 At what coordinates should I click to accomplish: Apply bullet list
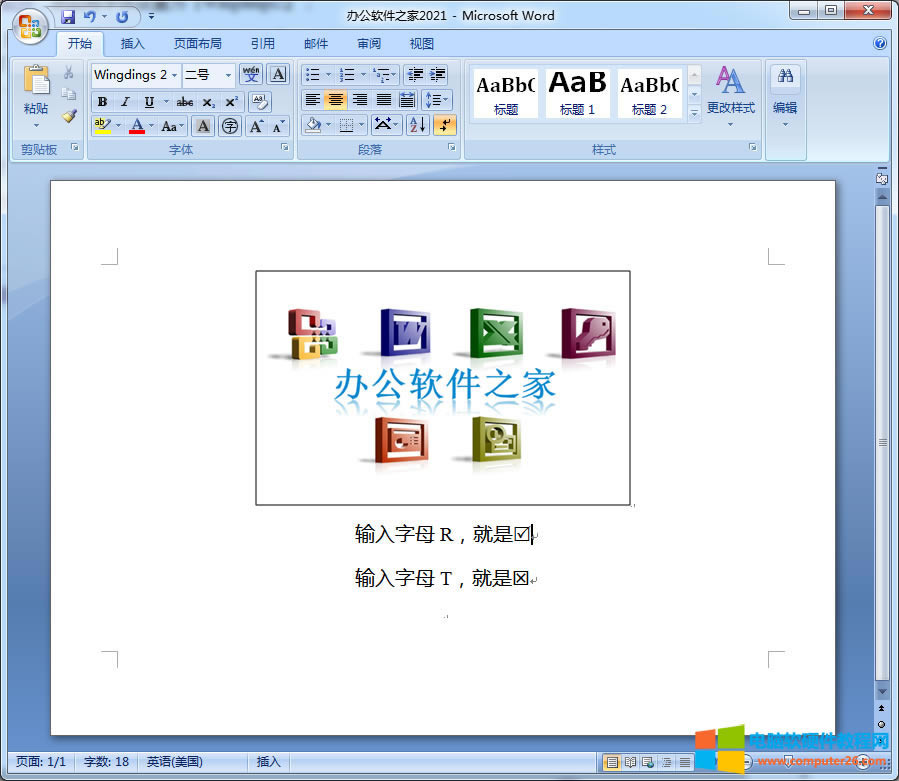[312, 75]
